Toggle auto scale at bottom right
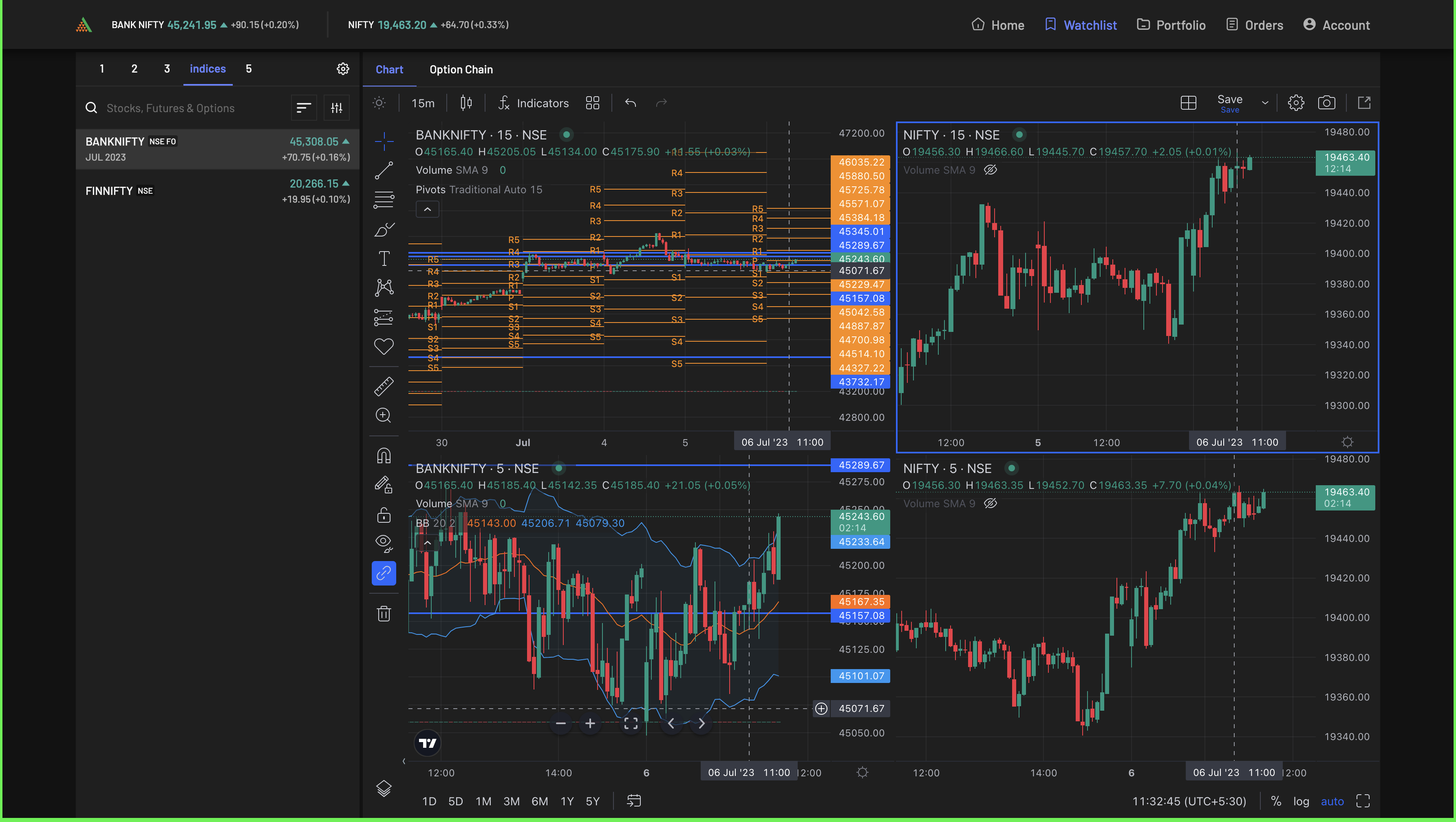 click(x=1332, y=801)
